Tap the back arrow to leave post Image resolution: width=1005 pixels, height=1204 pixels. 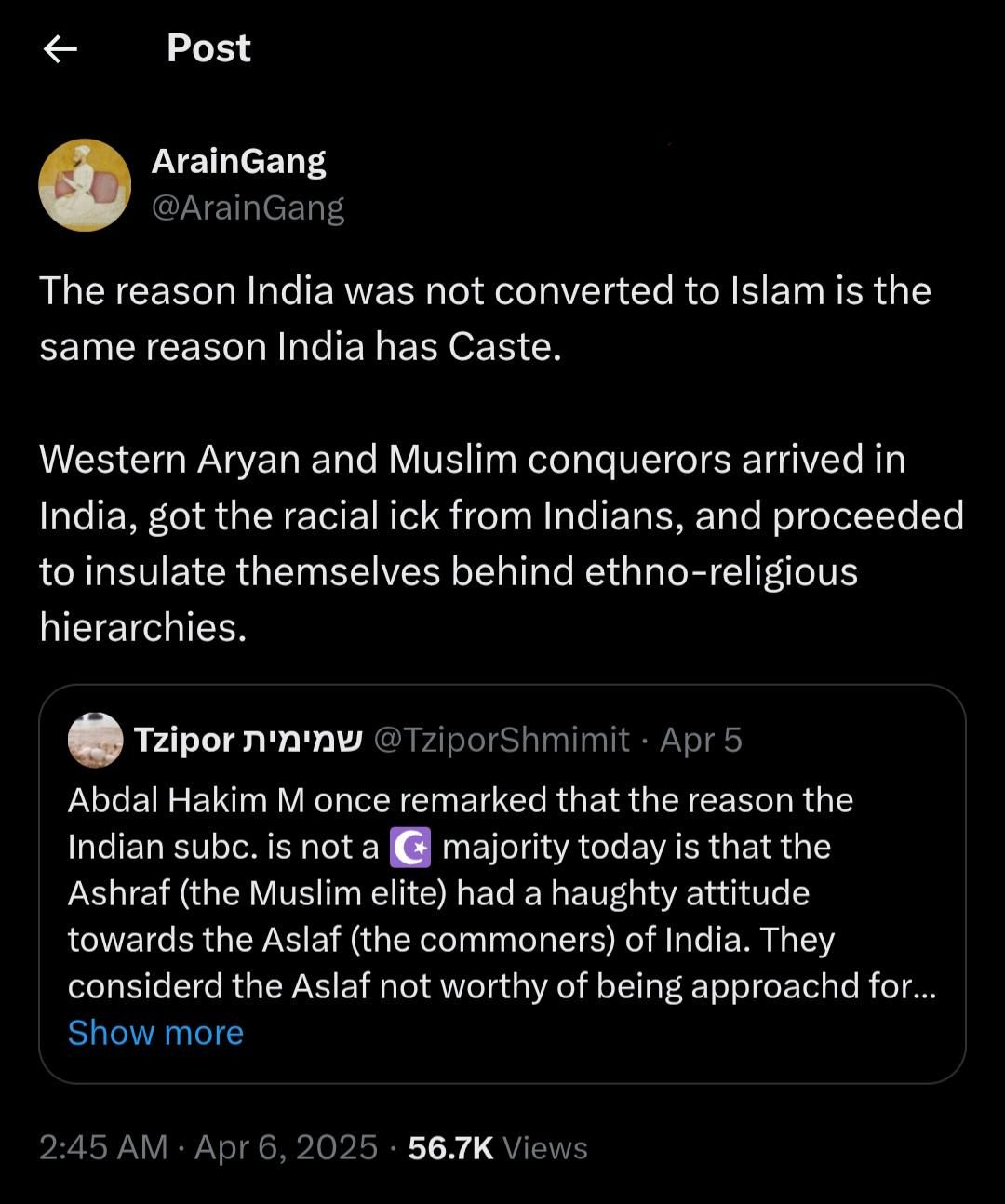tap(60, 49)
